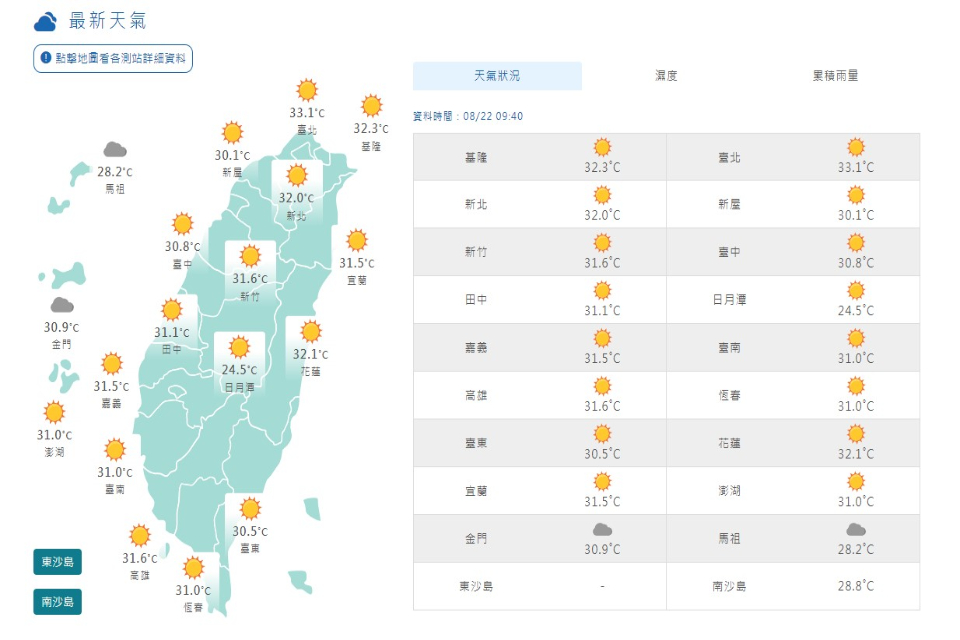
Task: Click the sun icon for 恆春 on map
Action: (193, 568)
